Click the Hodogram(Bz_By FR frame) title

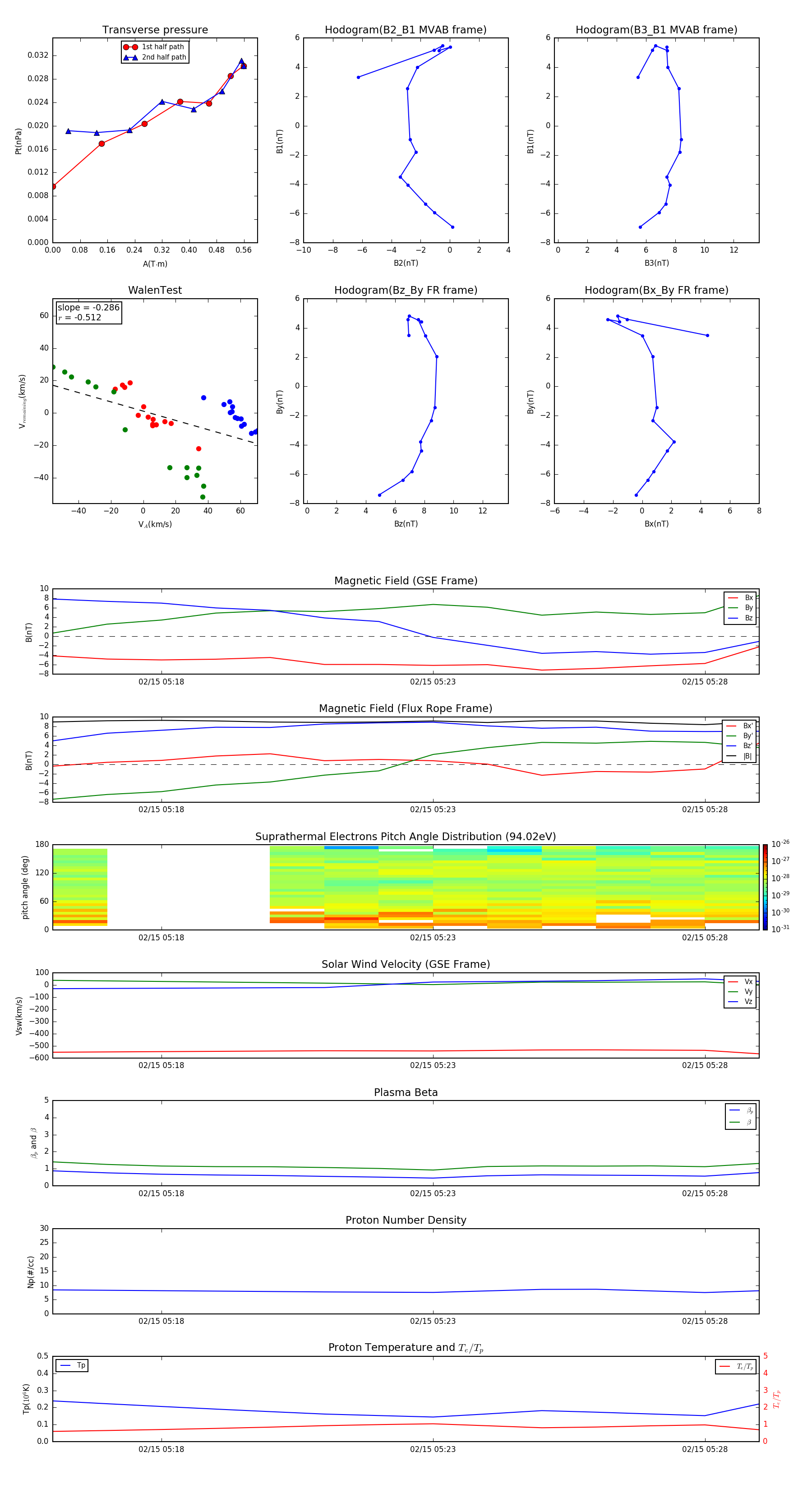coord(406,290)
